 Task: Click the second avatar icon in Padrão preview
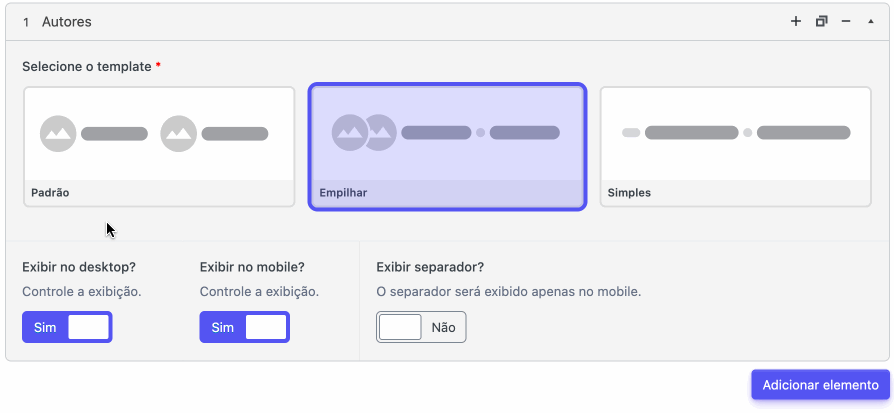pos(178,133)
